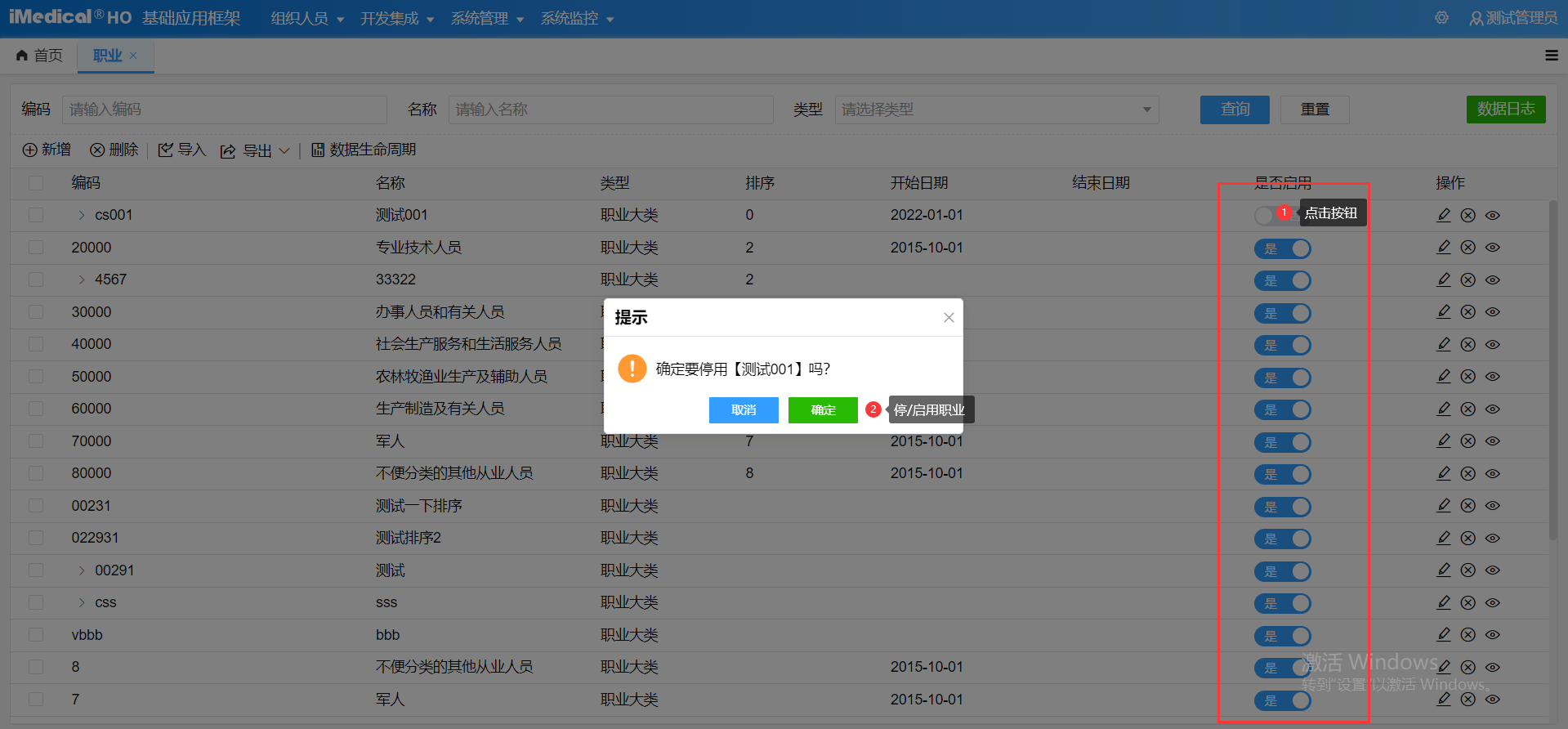Switch to the 首页 tab
The height and width of the screenshot is (729, 1568).
pos(39,56)
